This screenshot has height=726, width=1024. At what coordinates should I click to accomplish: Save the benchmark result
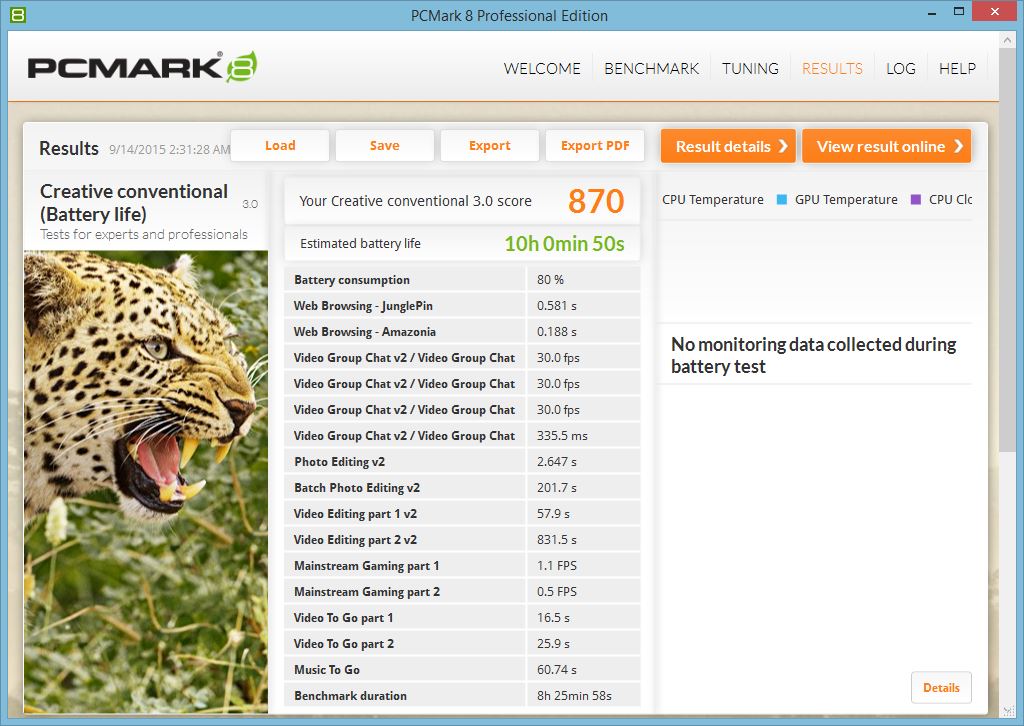point(384,146)
